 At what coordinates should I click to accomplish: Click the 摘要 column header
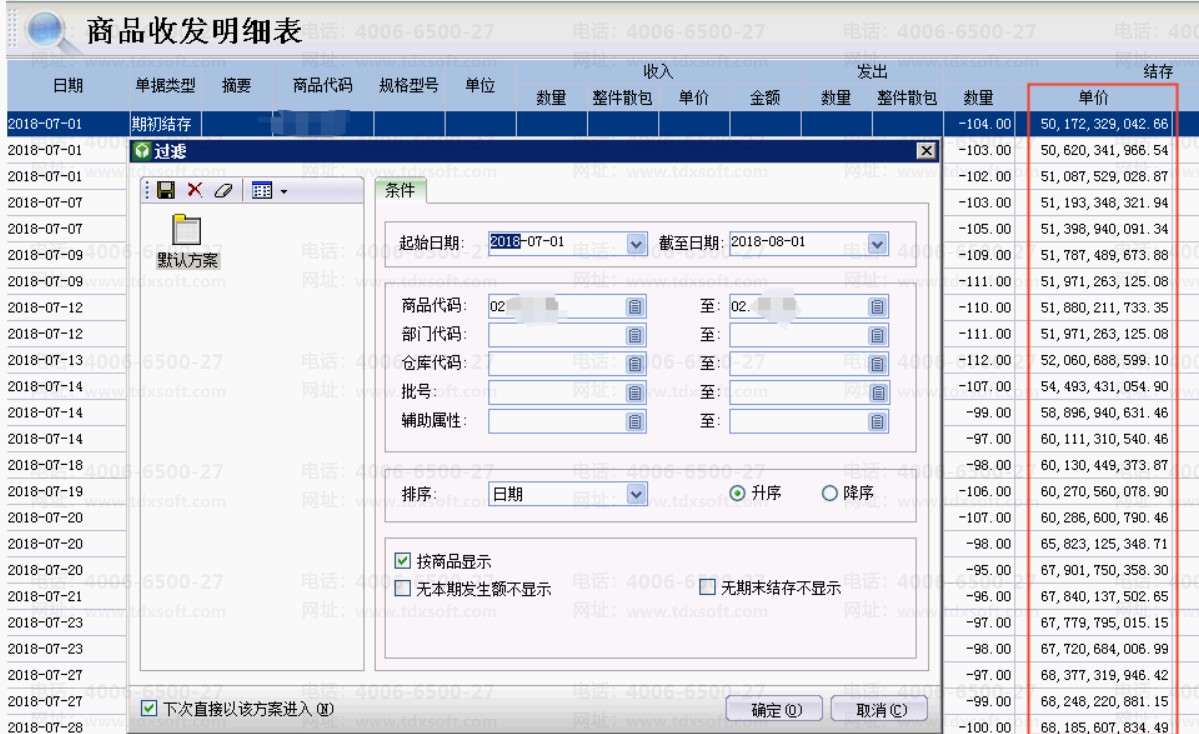tap(236, 86)
